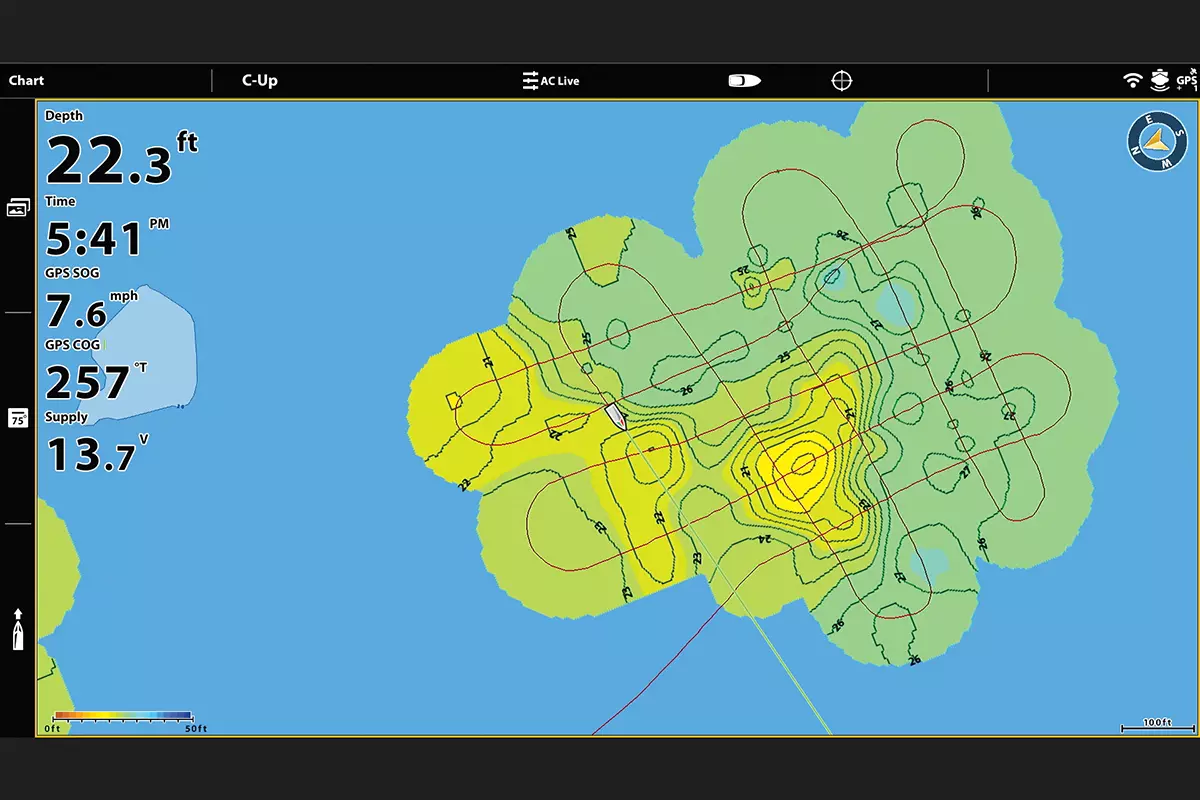Image resolution: width=1200 pixels, height=800 pixels.
Task: Tap the compass rose orientation icon
Action: (1158, 142)
